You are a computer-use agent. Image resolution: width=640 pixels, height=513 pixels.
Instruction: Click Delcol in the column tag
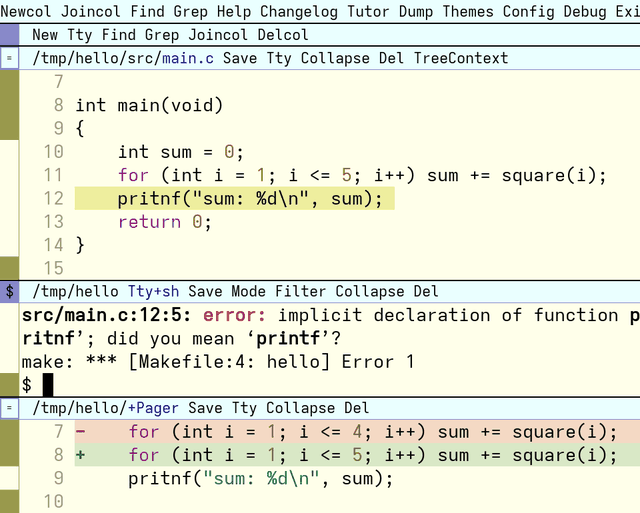283,35
